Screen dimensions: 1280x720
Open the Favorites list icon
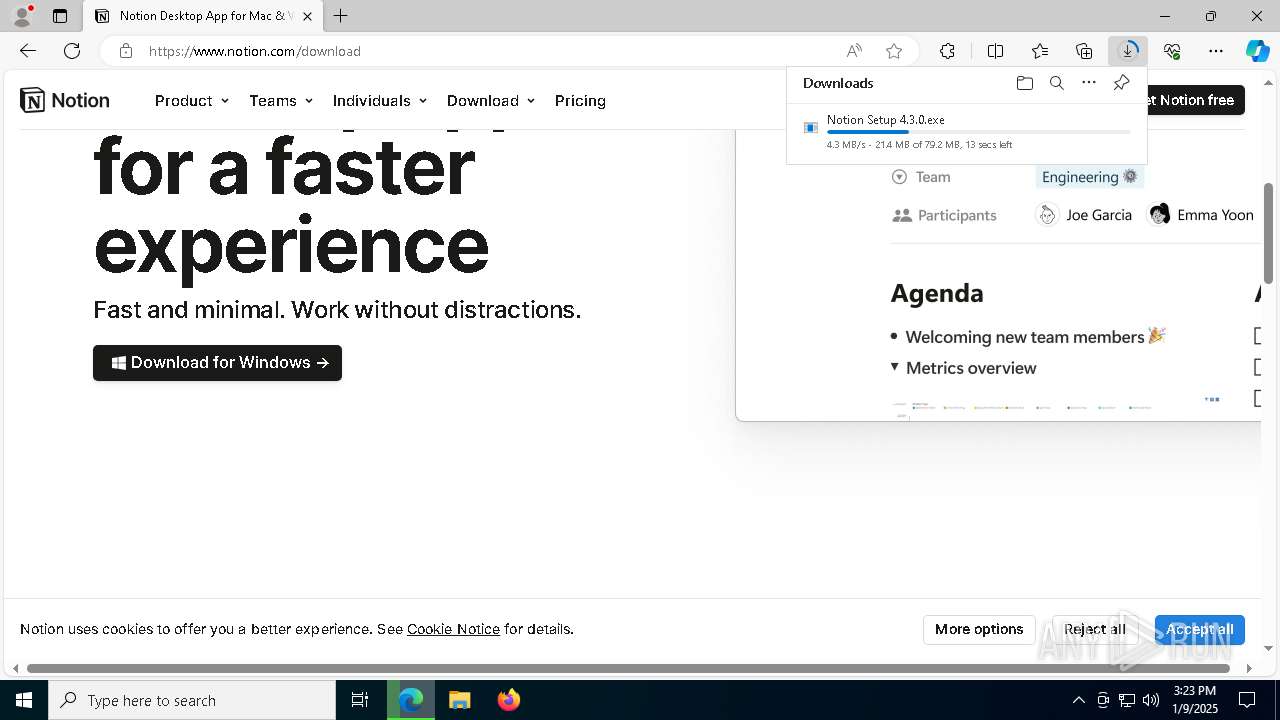[1040, 51]
